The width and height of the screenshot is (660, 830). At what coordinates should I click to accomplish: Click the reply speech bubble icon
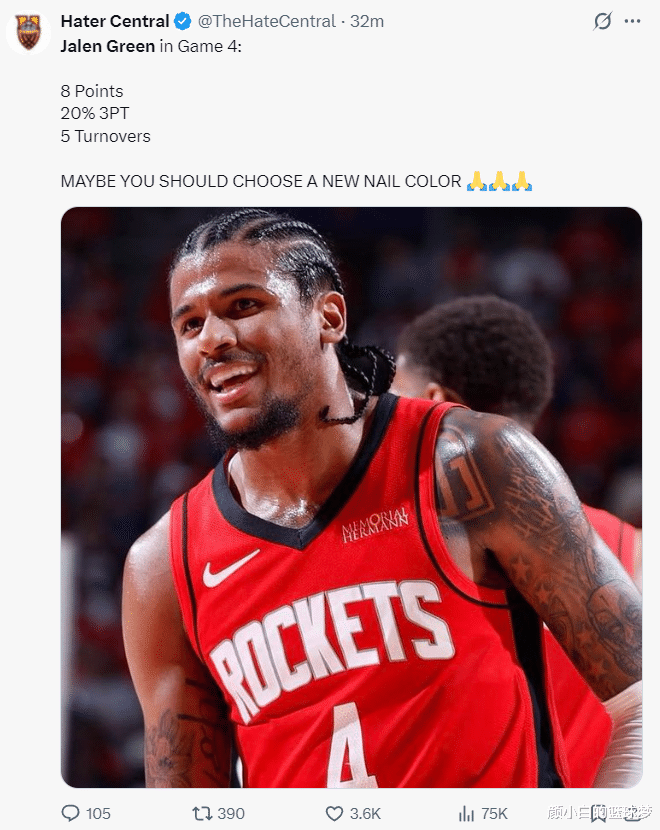[70, 813]
